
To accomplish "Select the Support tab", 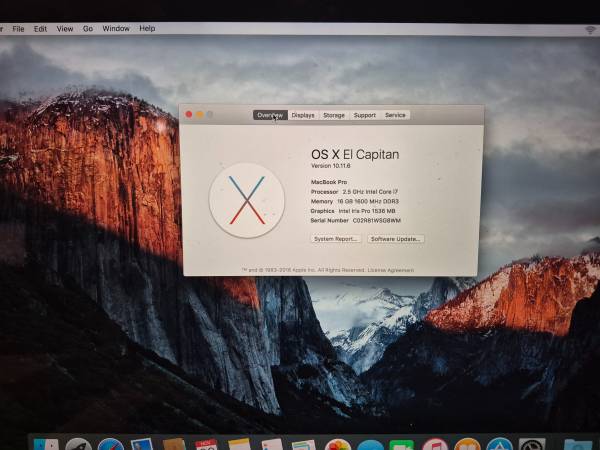I will click(x=365, y=115).
